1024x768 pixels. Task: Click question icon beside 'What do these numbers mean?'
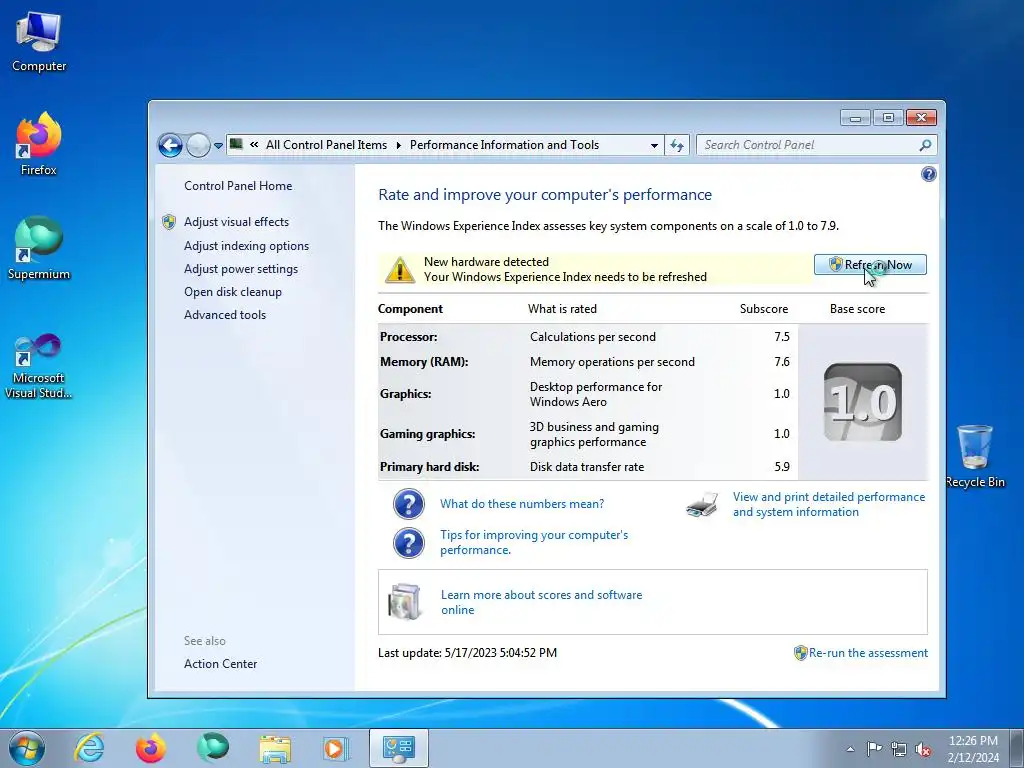click(x=409, y=504)
